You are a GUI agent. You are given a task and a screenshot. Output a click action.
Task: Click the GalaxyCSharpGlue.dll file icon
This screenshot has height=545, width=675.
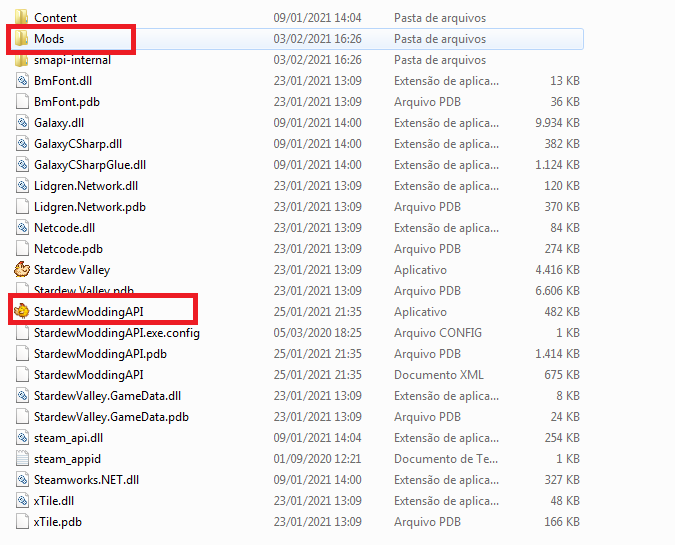pos(22,164)
